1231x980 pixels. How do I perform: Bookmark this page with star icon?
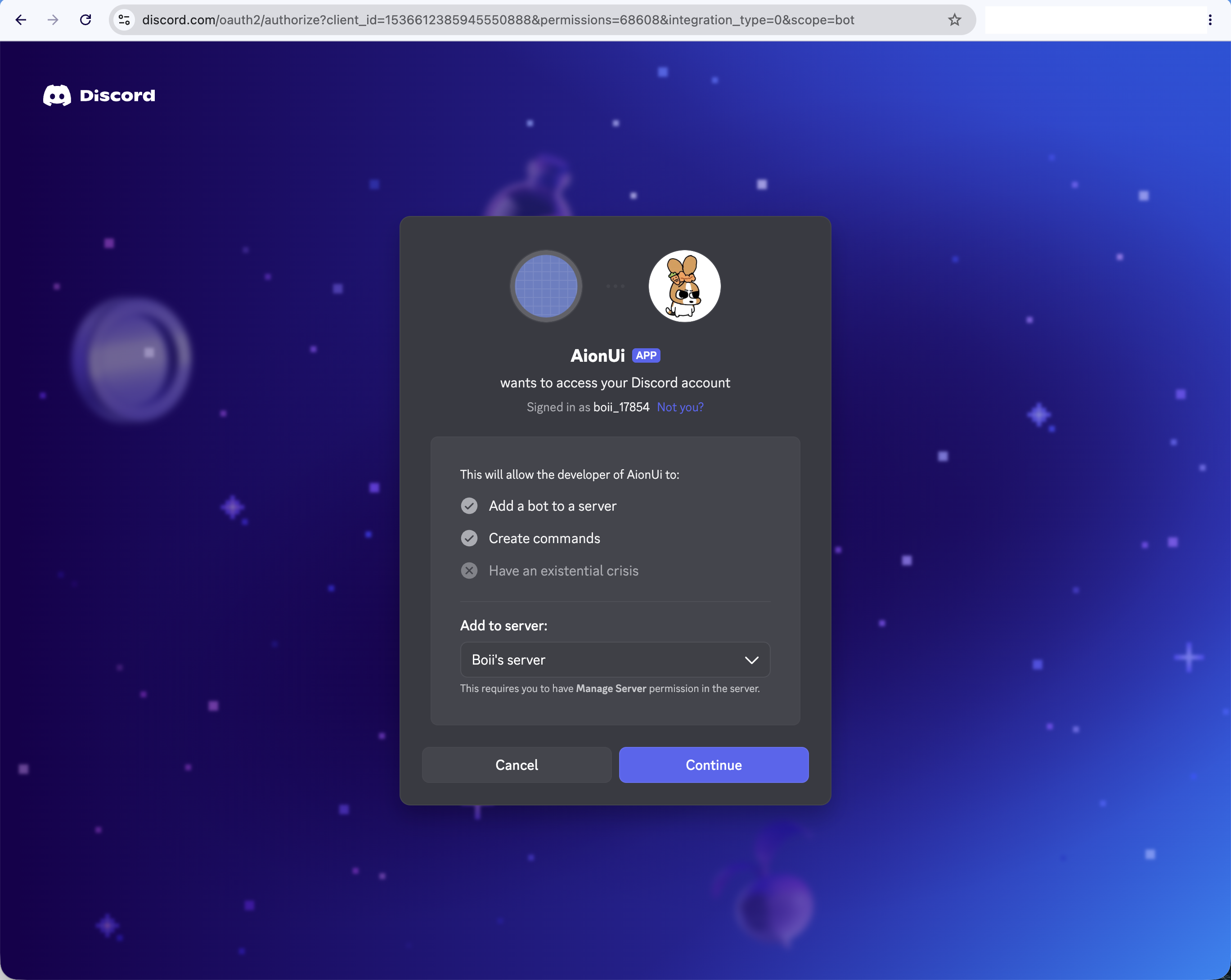pyautogui.click(x=955, y=20)
